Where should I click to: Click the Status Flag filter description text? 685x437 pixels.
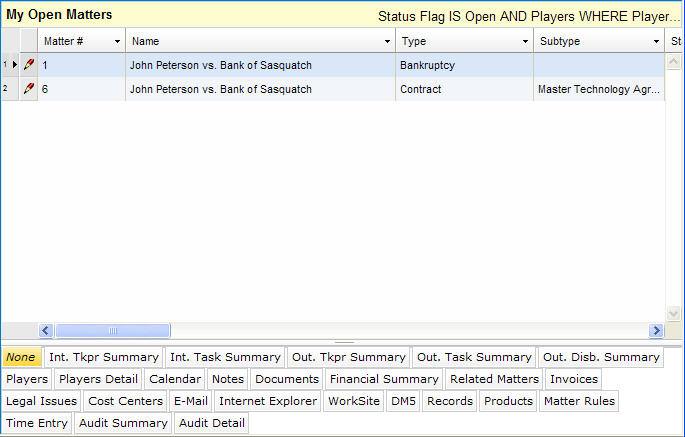(x=529, y=17)
